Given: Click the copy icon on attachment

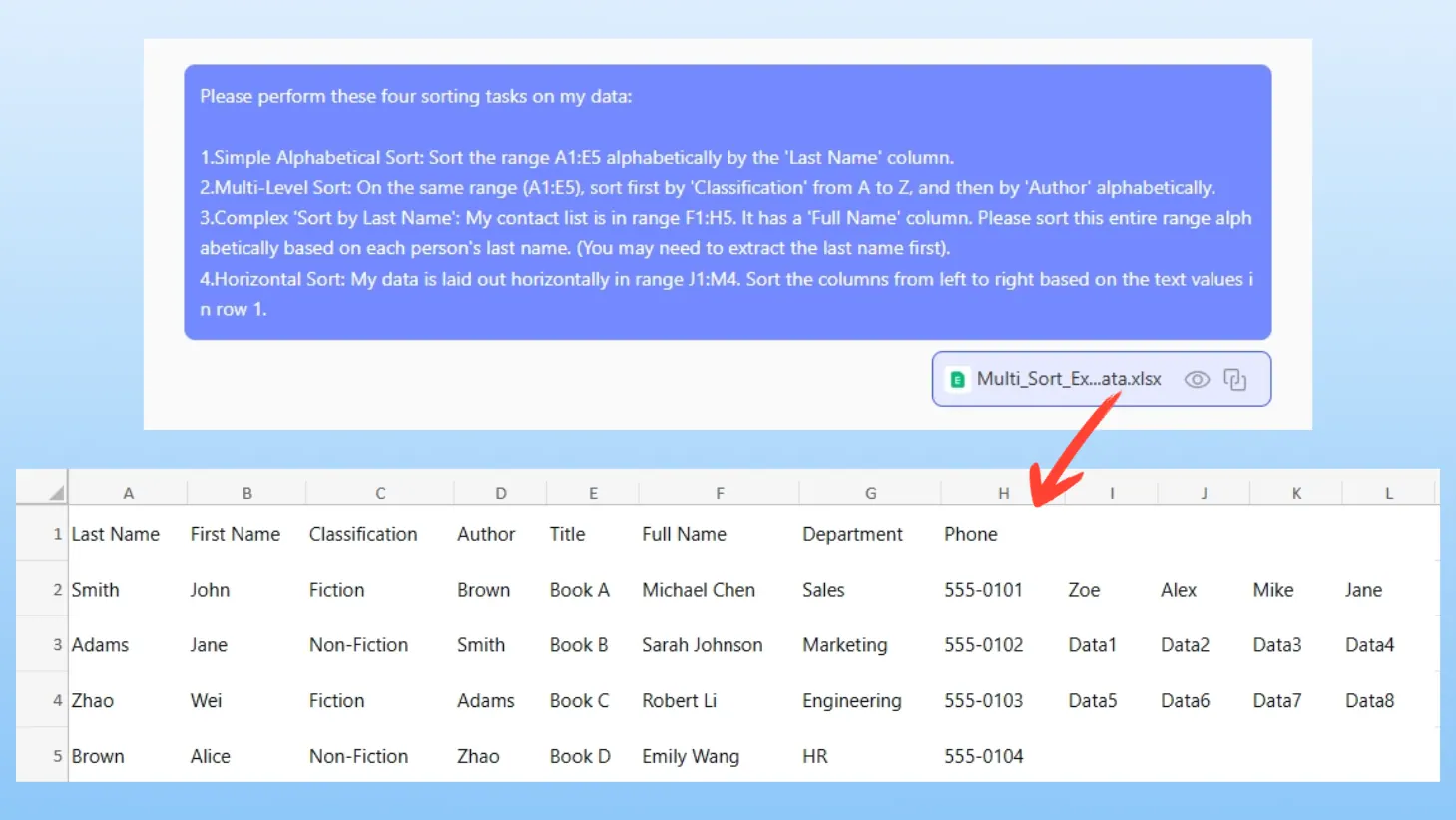Looking at the screenshot, I should pyautogui.click(x=1234, y=380).
